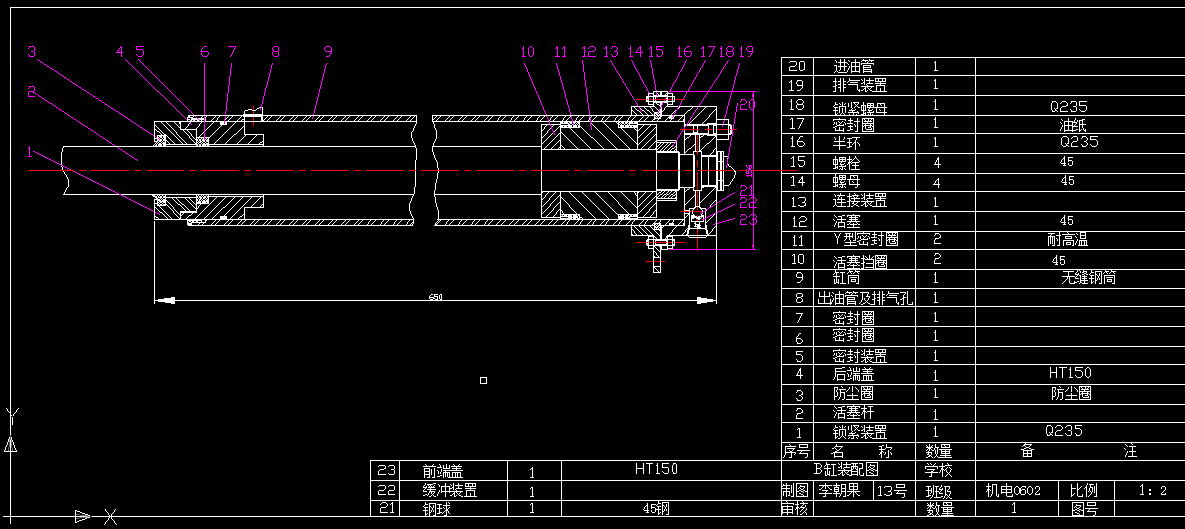The height and width of the screenshot is (529, 1185).
Task: Click the 缓冲装置 name cell
Action: 450,490
